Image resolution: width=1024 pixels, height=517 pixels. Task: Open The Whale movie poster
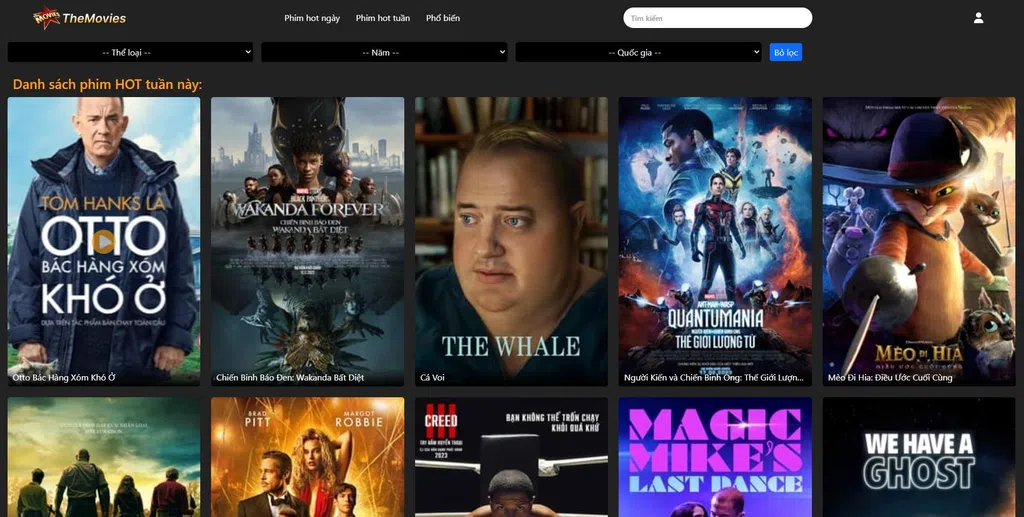511,242
